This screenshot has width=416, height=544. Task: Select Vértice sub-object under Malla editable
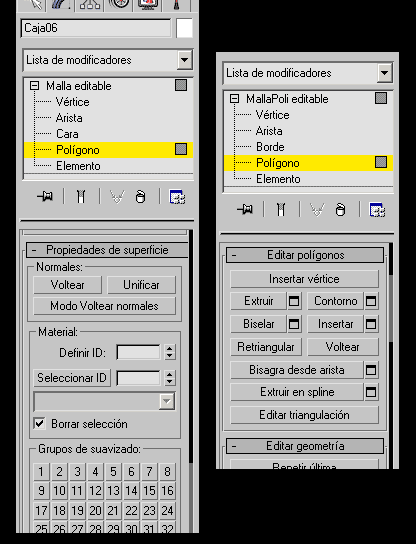pyautogui.click(x=73, y=102)
